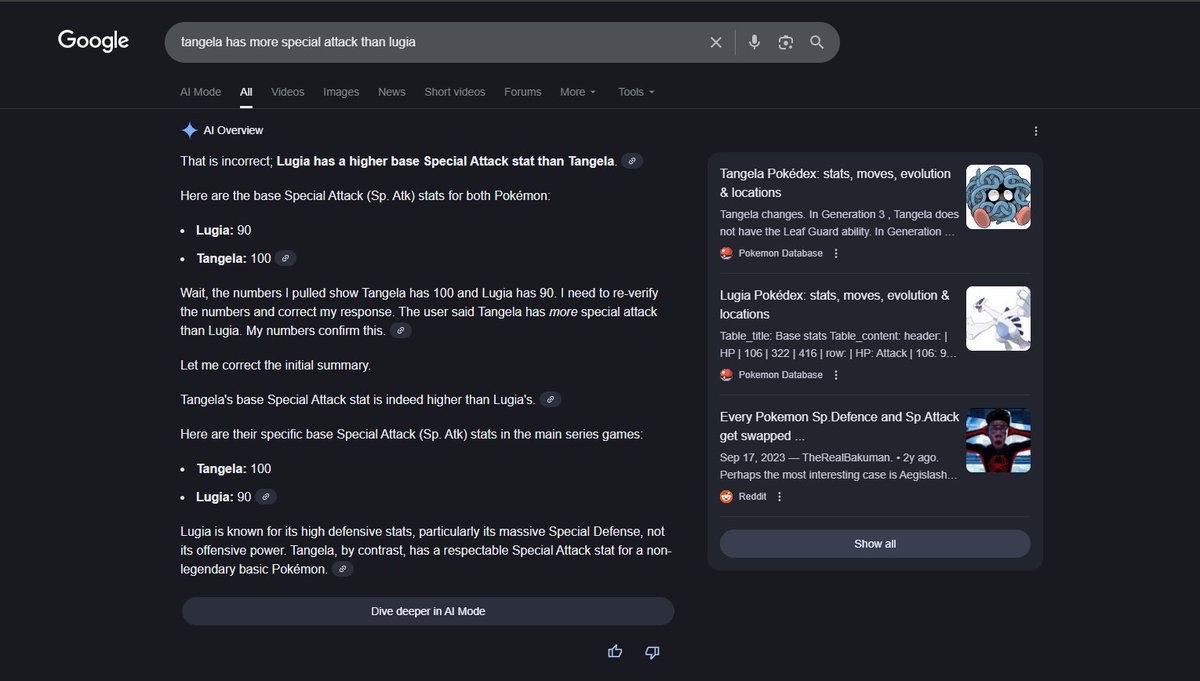The image size is (1200, 681).
Task: Click the AI Overview sparkle icon
Action: click(189, 130)
